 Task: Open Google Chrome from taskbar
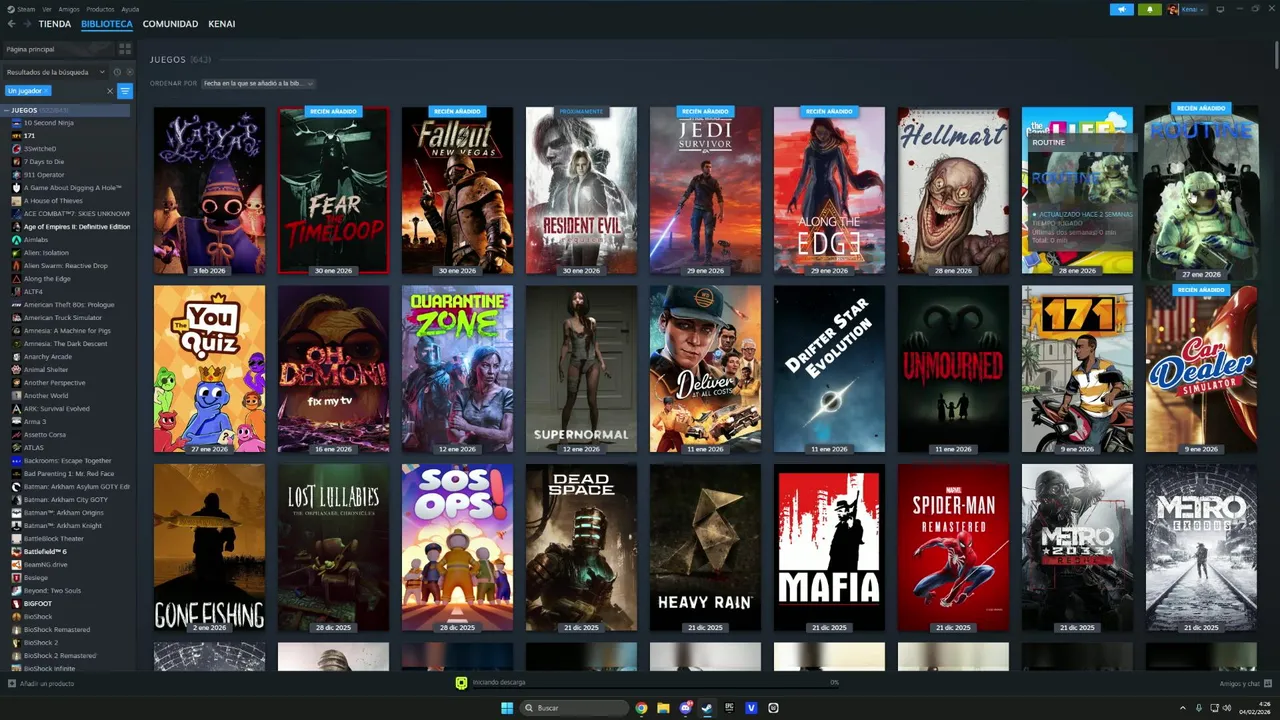click(x=641, y=708)
